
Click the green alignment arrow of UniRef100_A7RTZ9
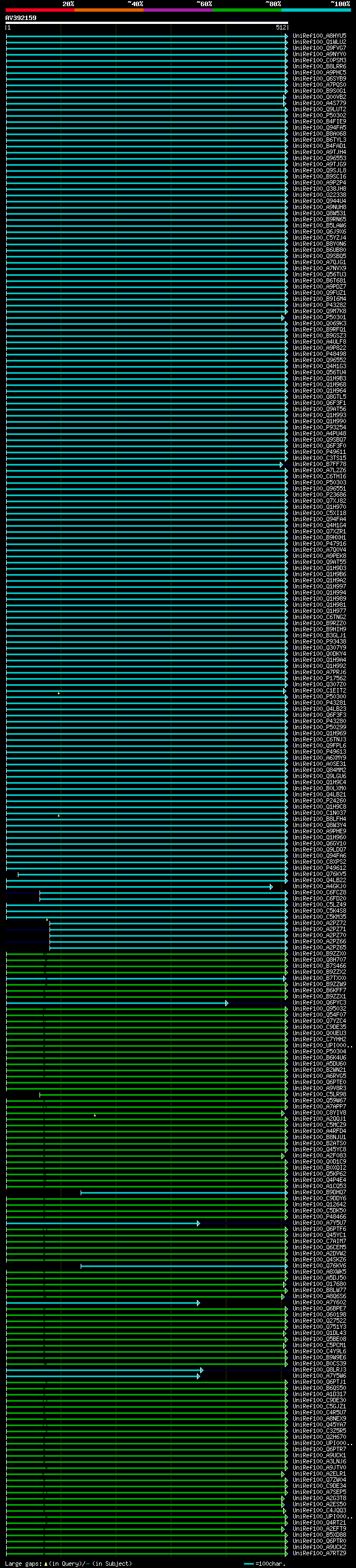point(147,1554)
